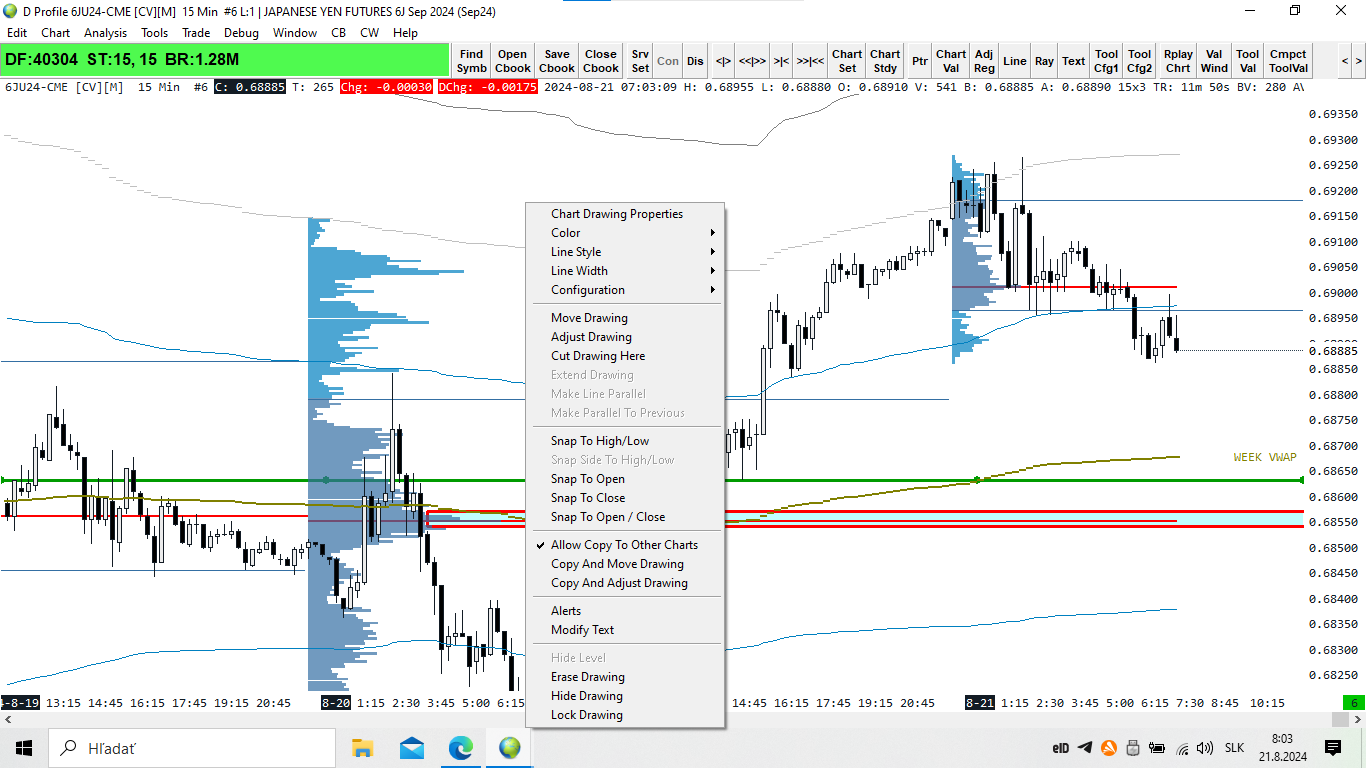The height and width of the screenshot is (768, 1366).
Task: Choose Adjust Drawing from the context menu
Action: (625, 337)
